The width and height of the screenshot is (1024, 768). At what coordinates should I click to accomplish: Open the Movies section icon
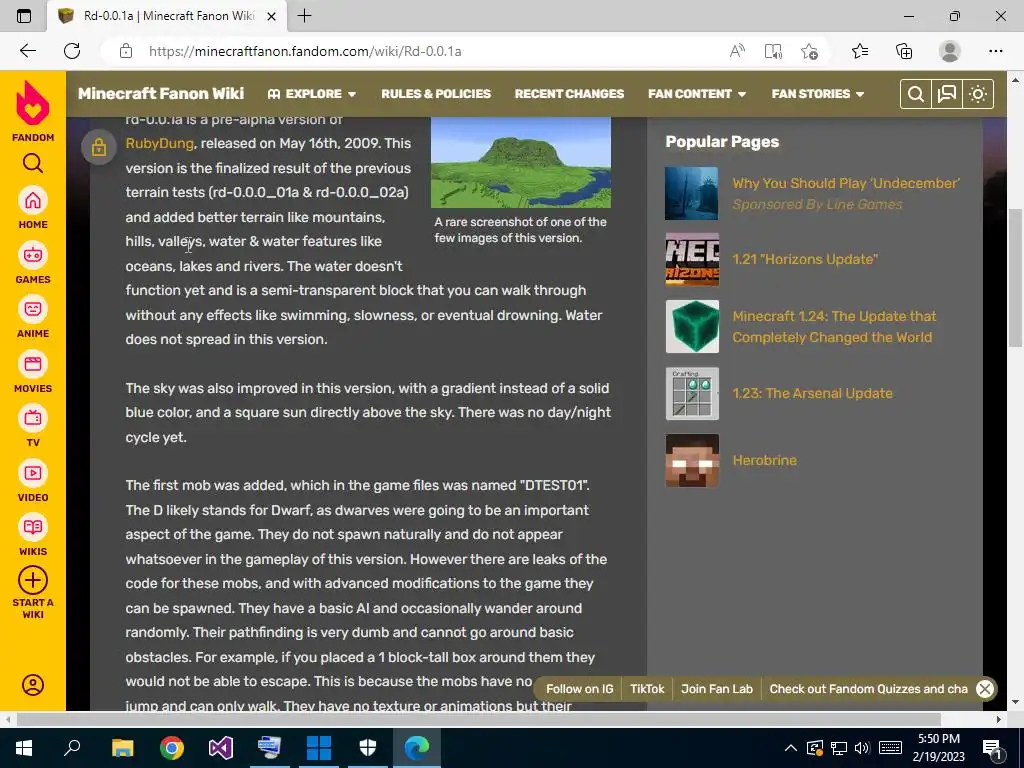point(33,364)
